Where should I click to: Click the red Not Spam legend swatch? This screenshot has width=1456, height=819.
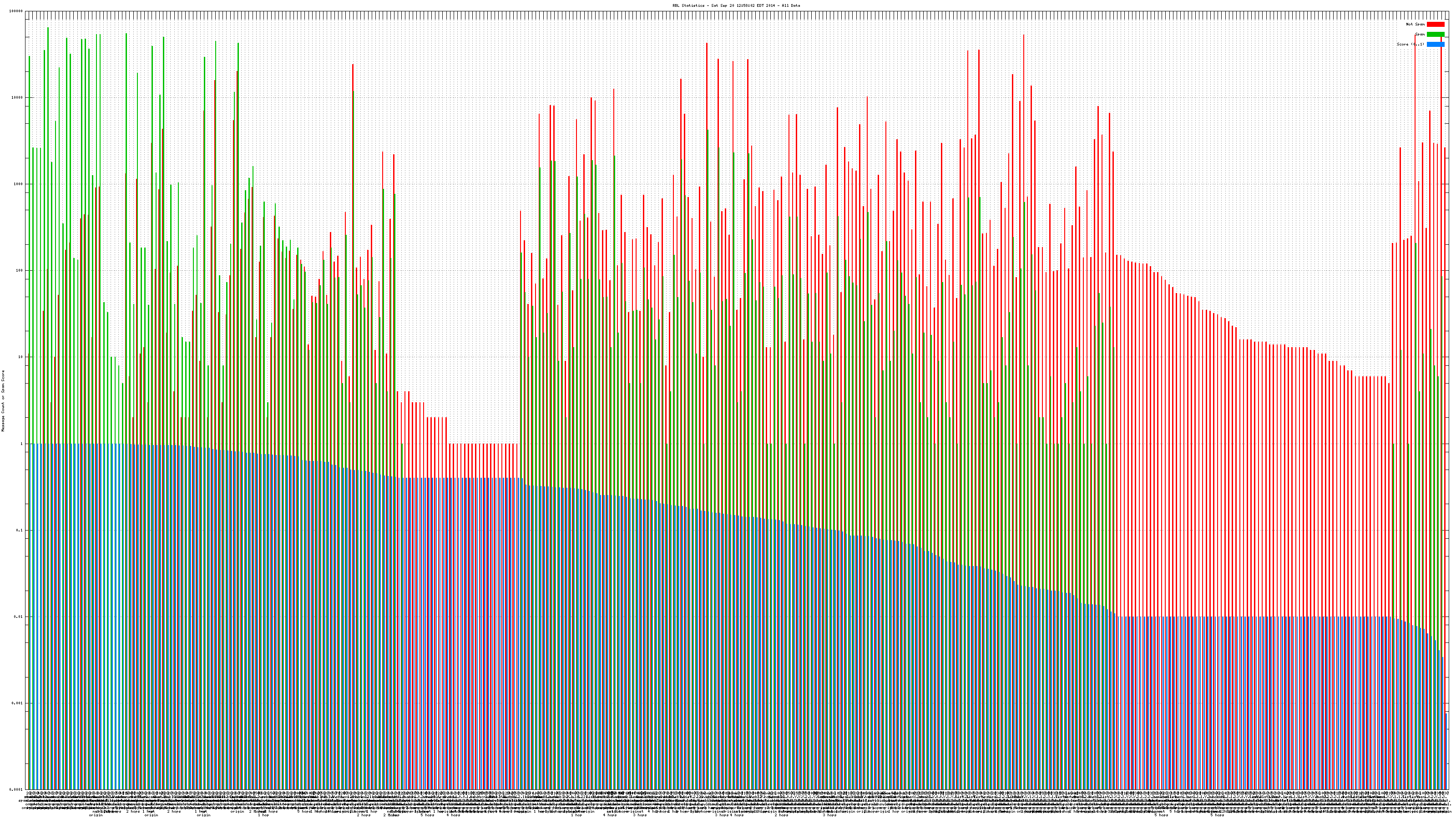(x=1435, y=24)
